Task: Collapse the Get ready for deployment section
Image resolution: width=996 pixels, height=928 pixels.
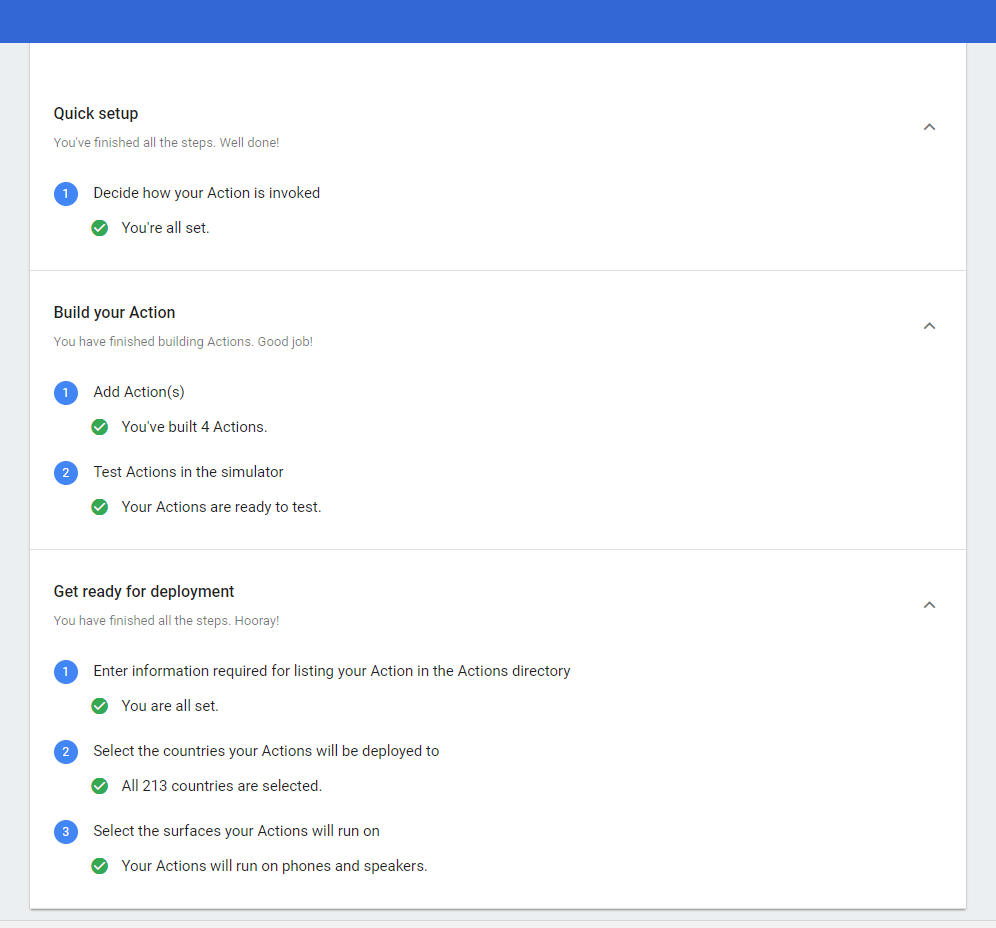Action: (929, 605)
